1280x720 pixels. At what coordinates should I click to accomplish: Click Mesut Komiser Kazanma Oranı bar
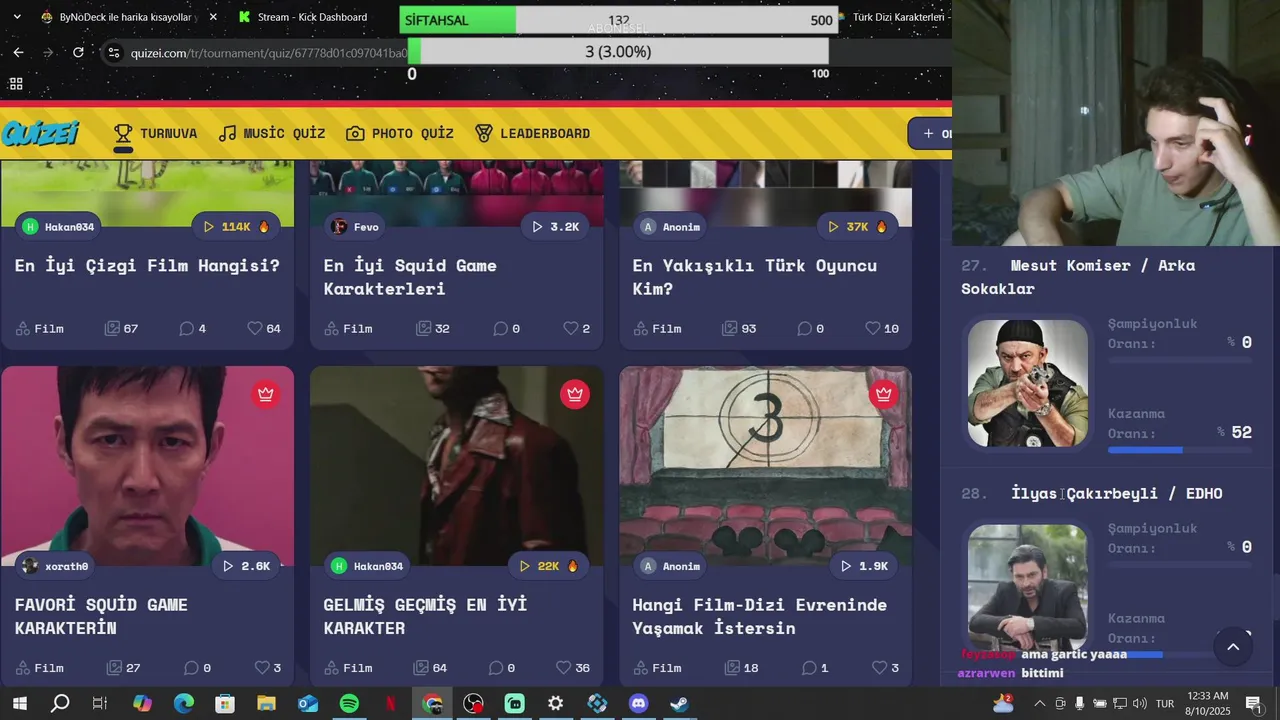coord(1180,450)
